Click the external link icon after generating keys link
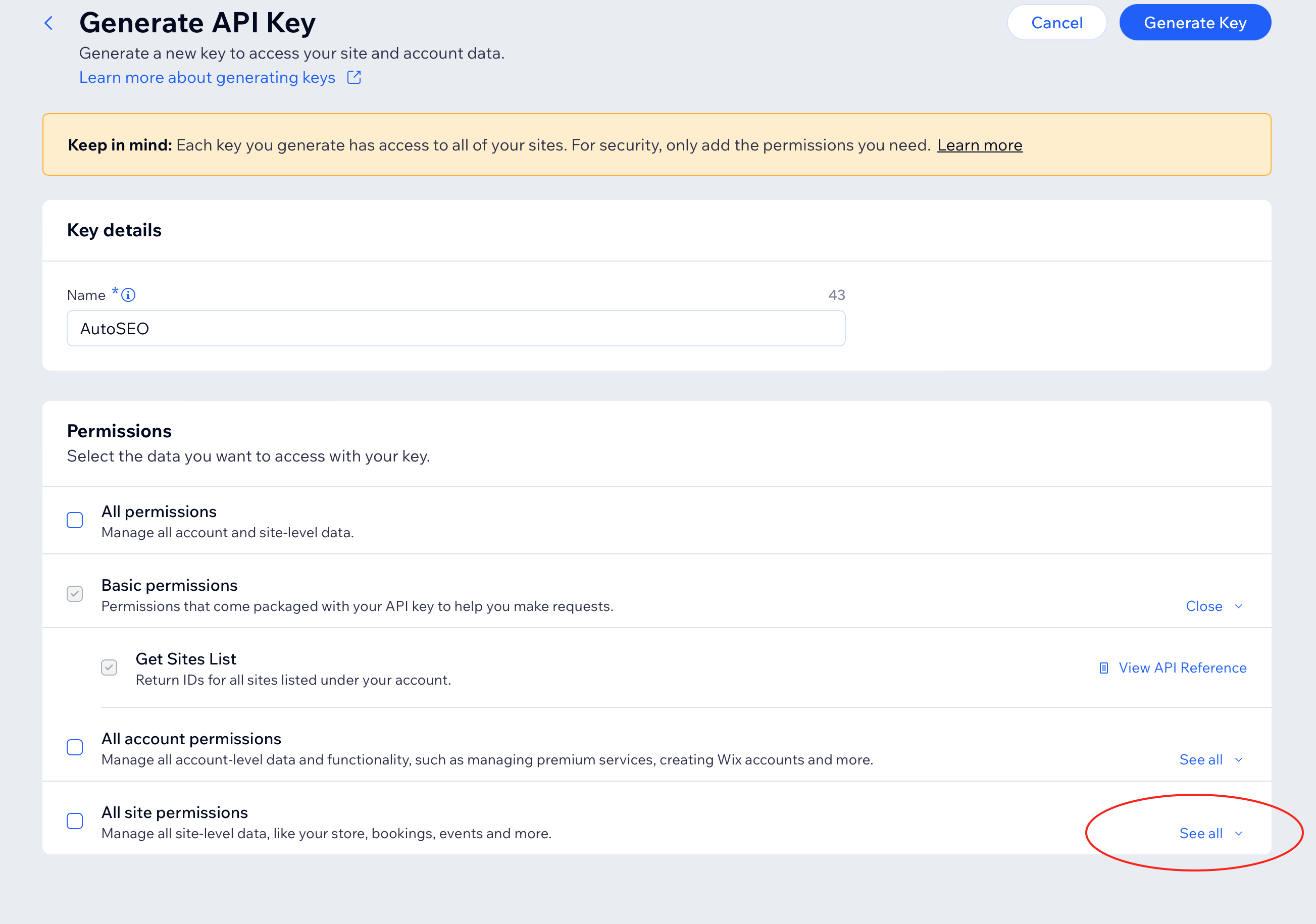This screenshot has height=924, width=1316. (x=353, y=77)
